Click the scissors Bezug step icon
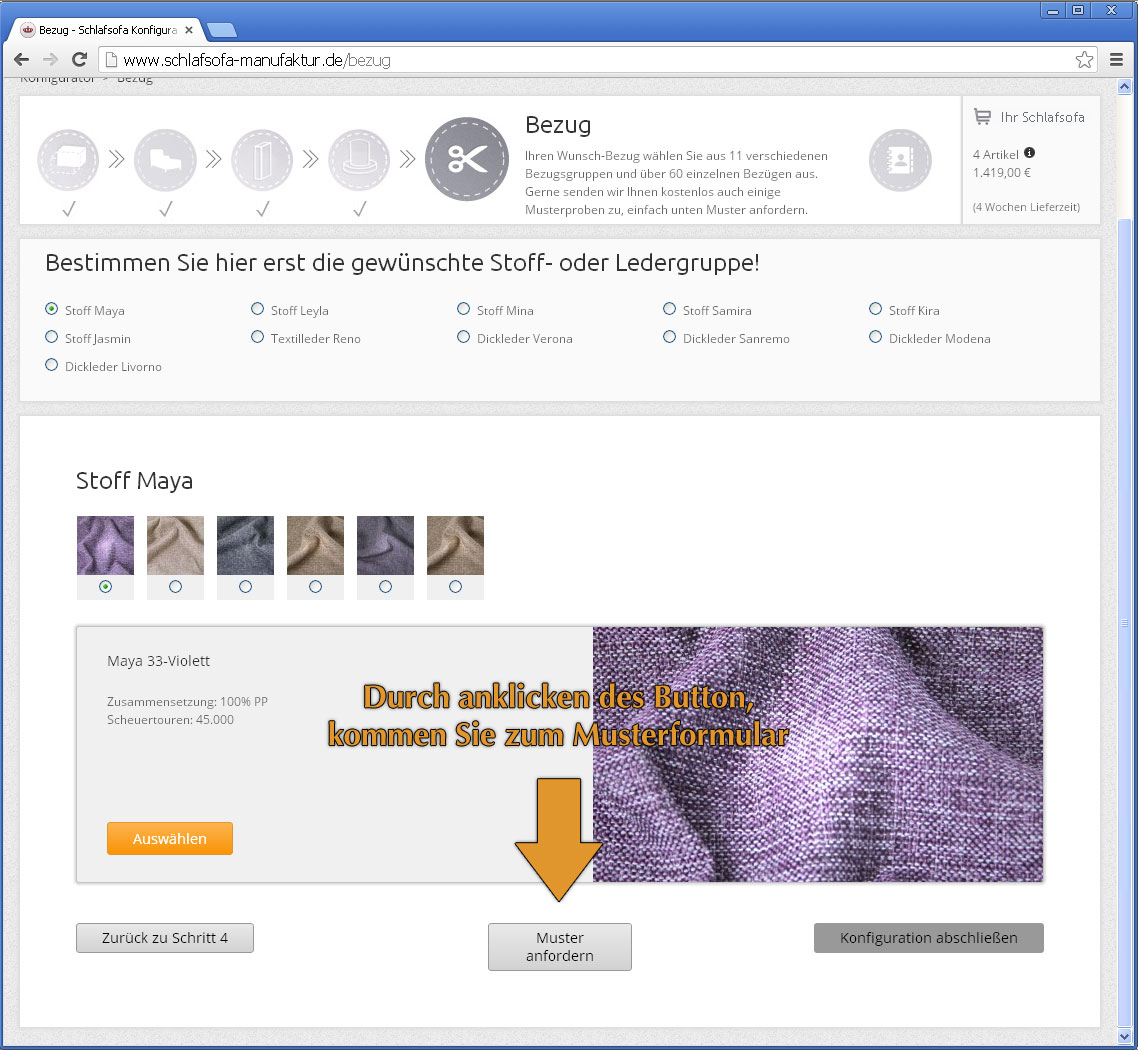 467,160
